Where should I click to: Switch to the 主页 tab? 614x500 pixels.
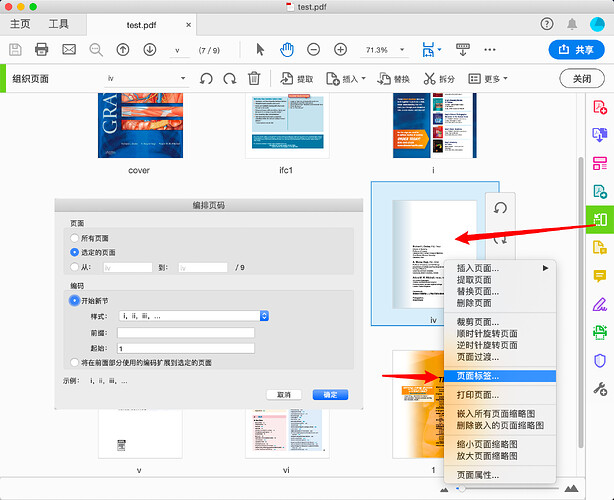(20, 24)
